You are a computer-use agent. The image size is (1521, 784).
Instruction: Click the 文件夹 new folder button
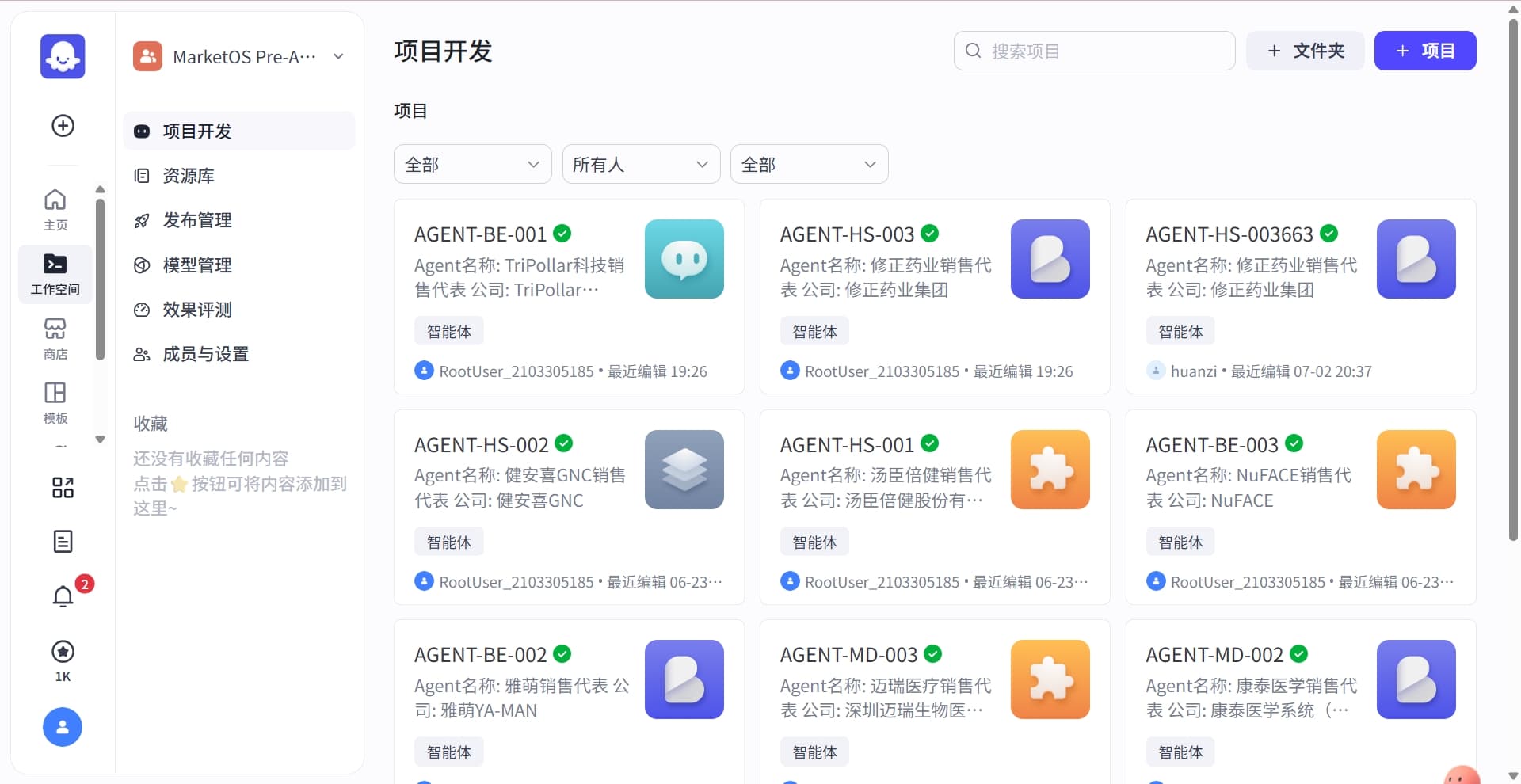pos(1304,51)
